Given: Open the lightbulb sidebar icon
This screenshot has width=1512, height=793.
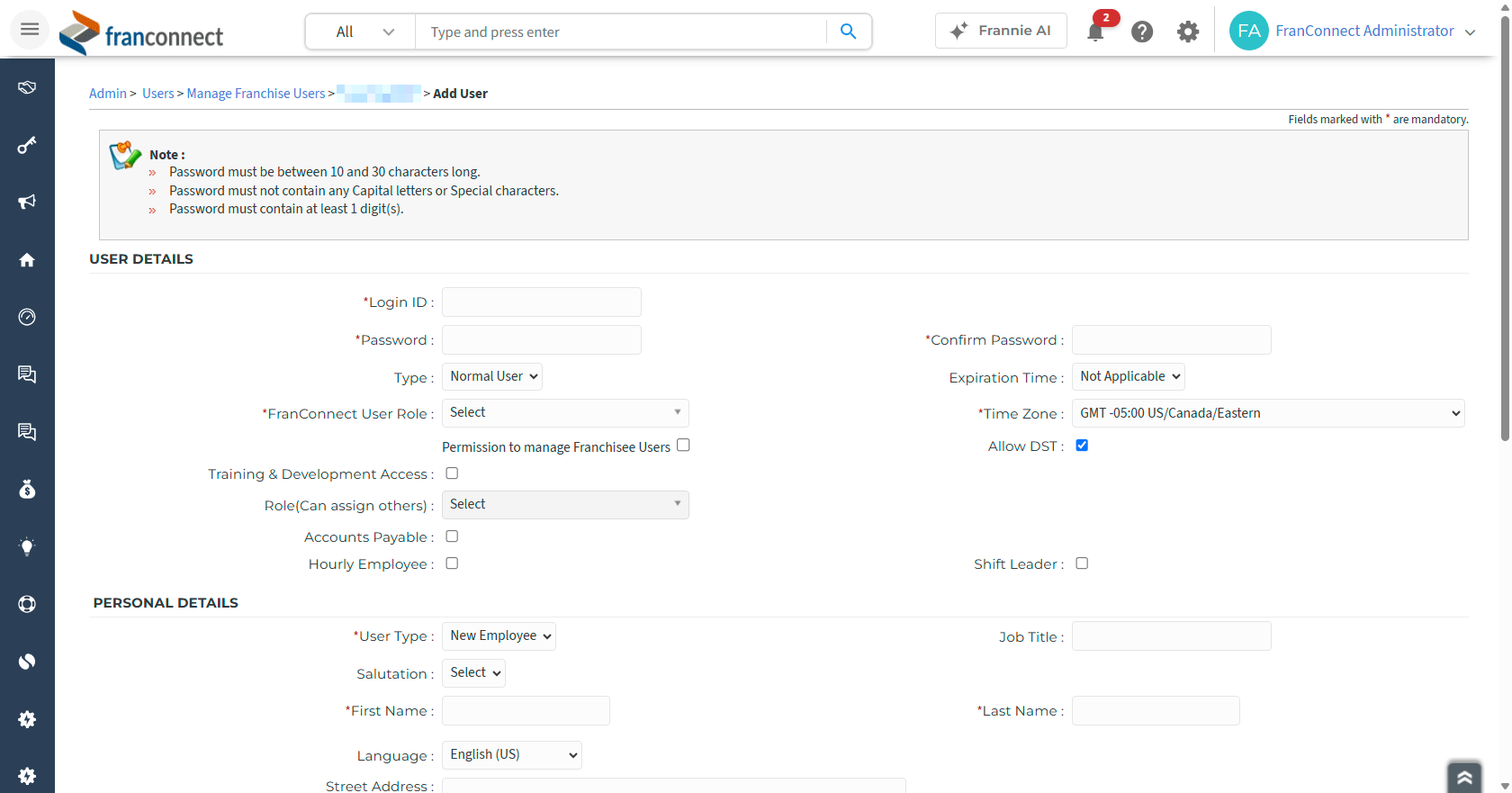Looking at the screenshot, I should pos(27,546).
